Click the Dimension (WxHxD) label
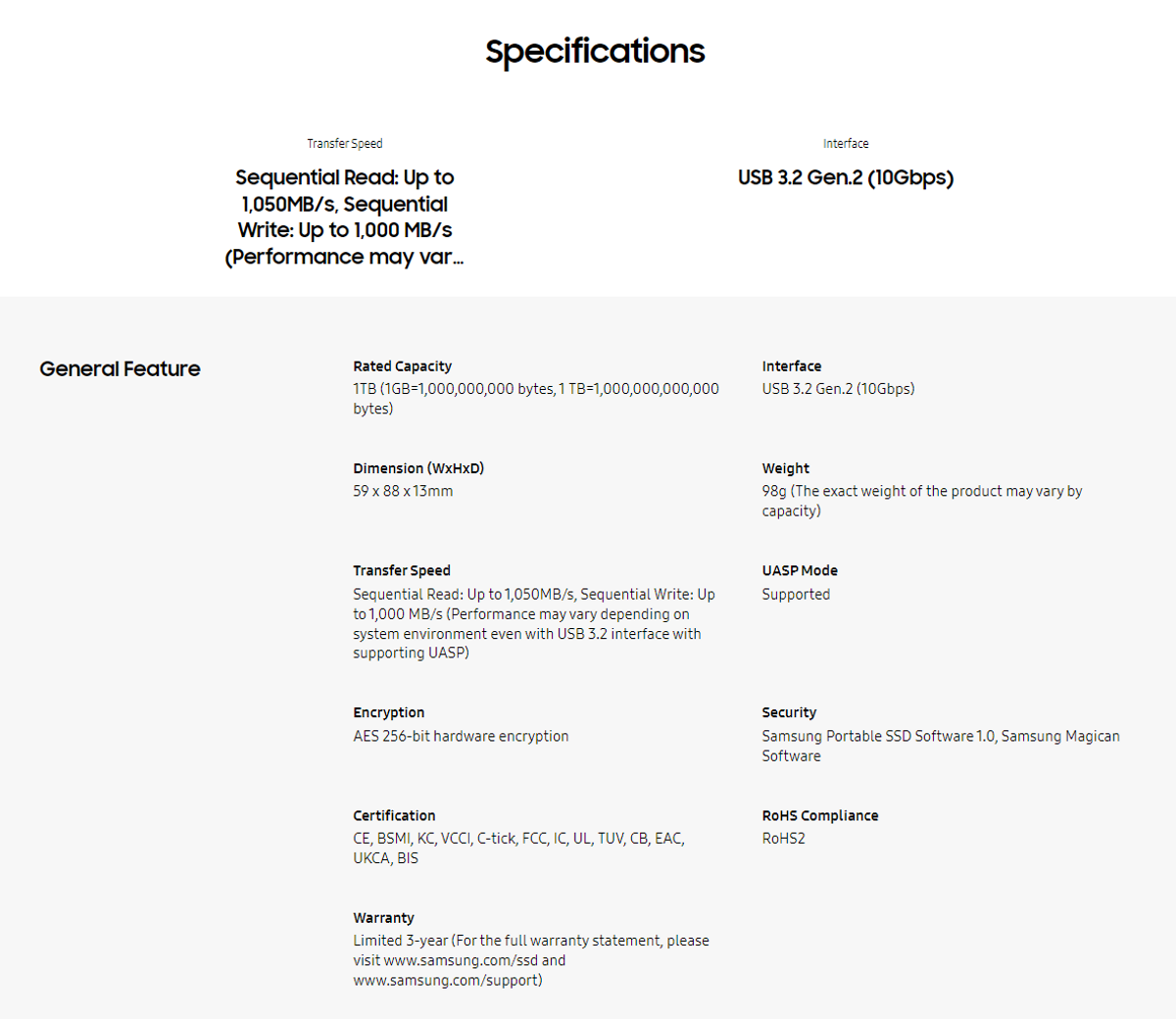This screenshot has width=1176, height=1019. coord(418,468)
